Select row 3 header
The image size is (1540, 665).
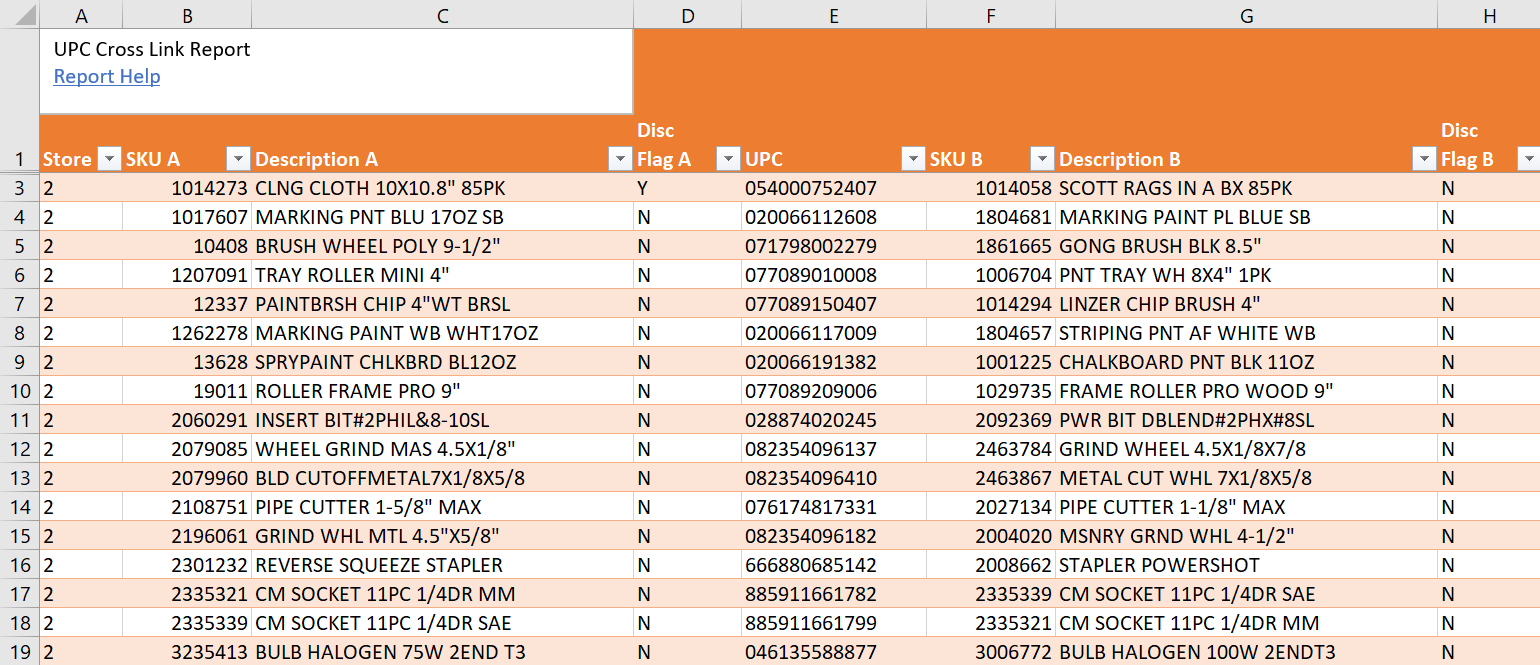click(19, 188)
